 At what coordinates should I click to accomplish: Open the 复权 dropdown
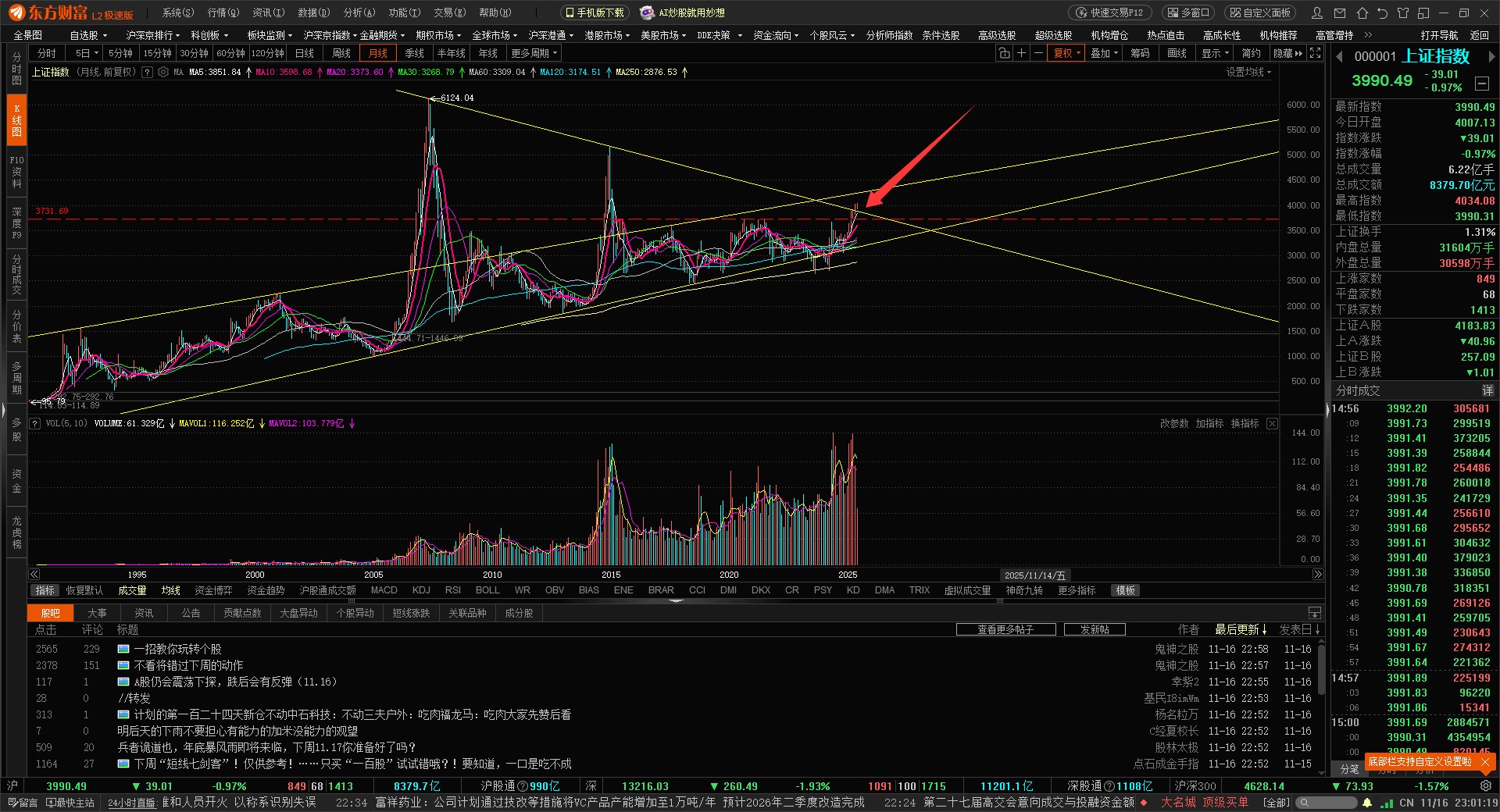coord(1067,53)
